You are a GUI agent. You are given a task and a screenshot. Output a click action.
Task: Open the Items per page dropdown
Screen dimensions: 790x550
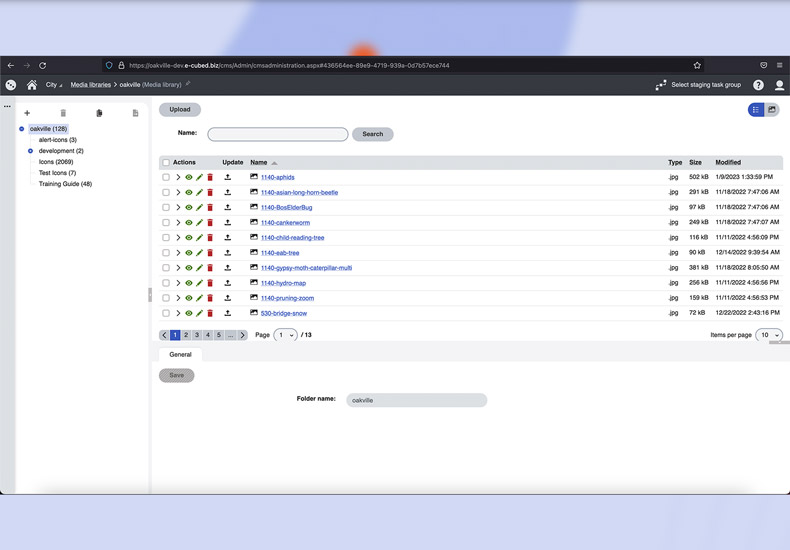point(768,335)
